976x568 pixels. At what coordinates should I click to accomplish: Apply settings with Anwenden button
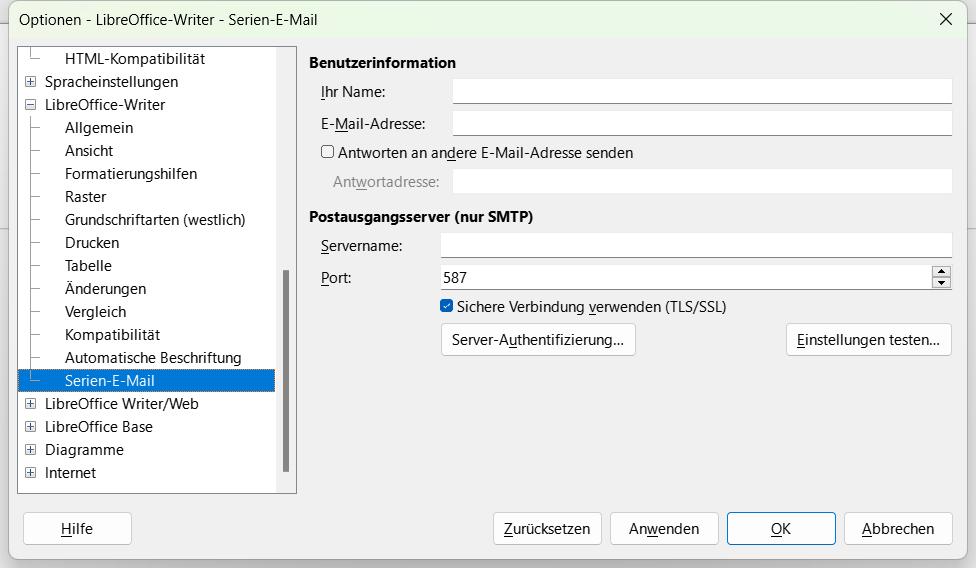[664, 529]
